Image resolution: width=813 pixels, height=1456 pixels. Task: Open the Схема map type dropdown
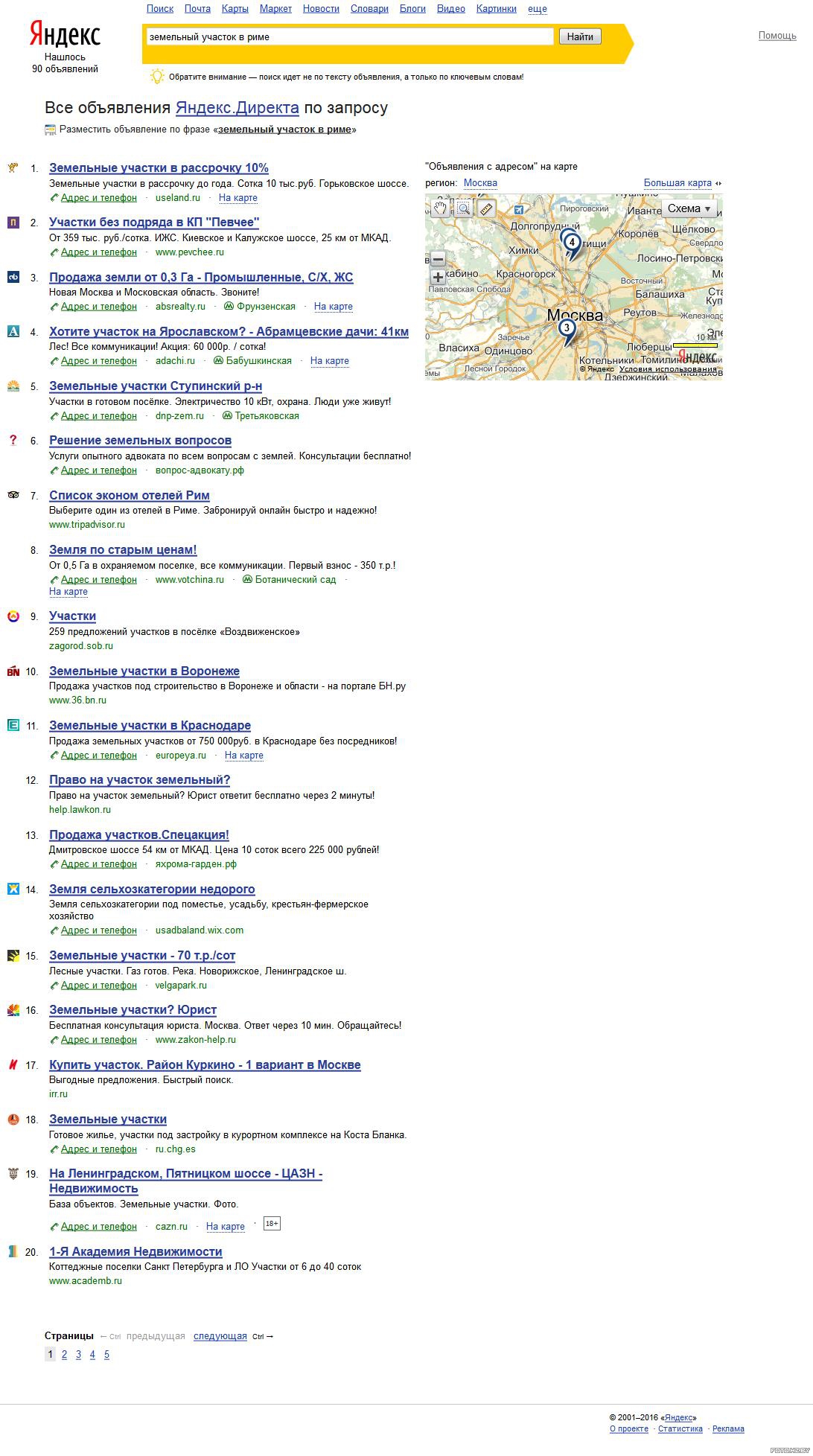[689, 209]
